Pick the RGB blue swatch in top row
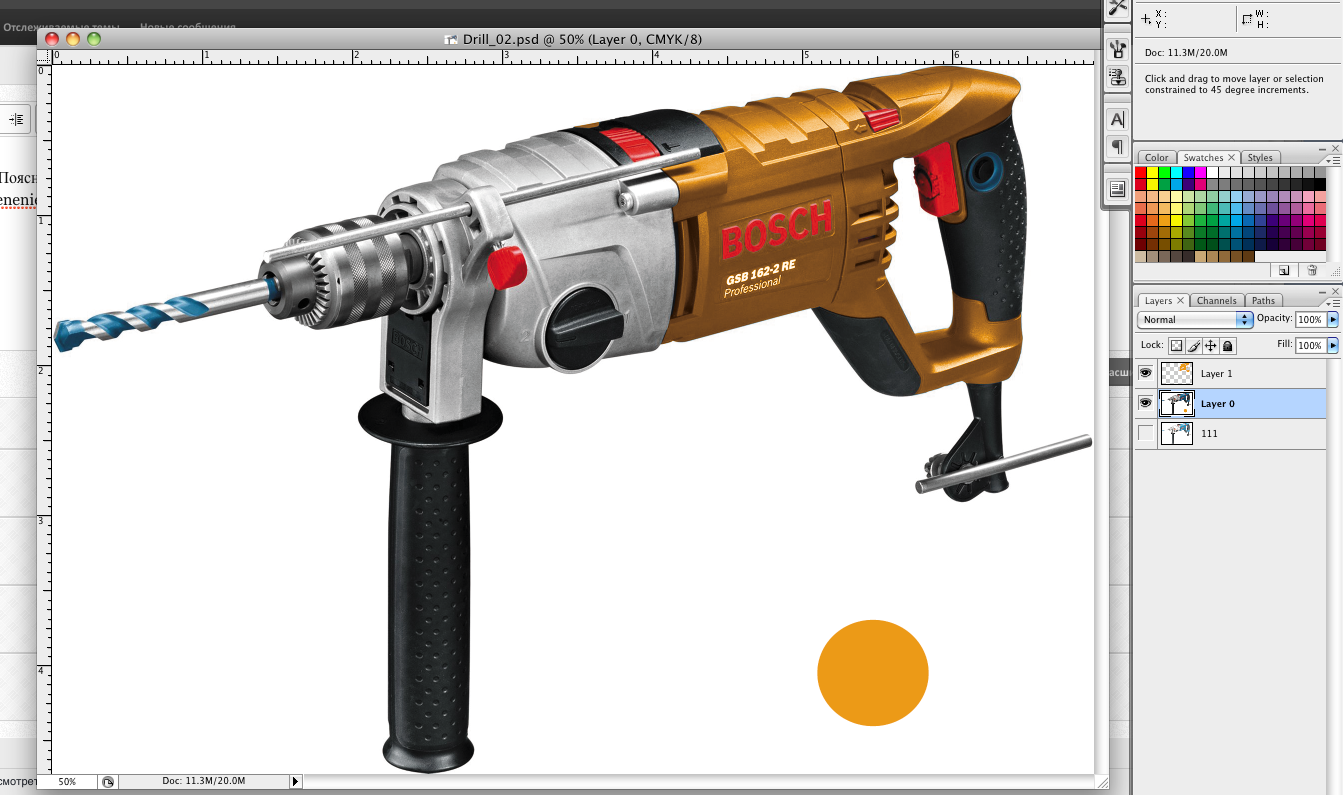1343x795 pixels. pyautogui.click(x=1189, y=172)
